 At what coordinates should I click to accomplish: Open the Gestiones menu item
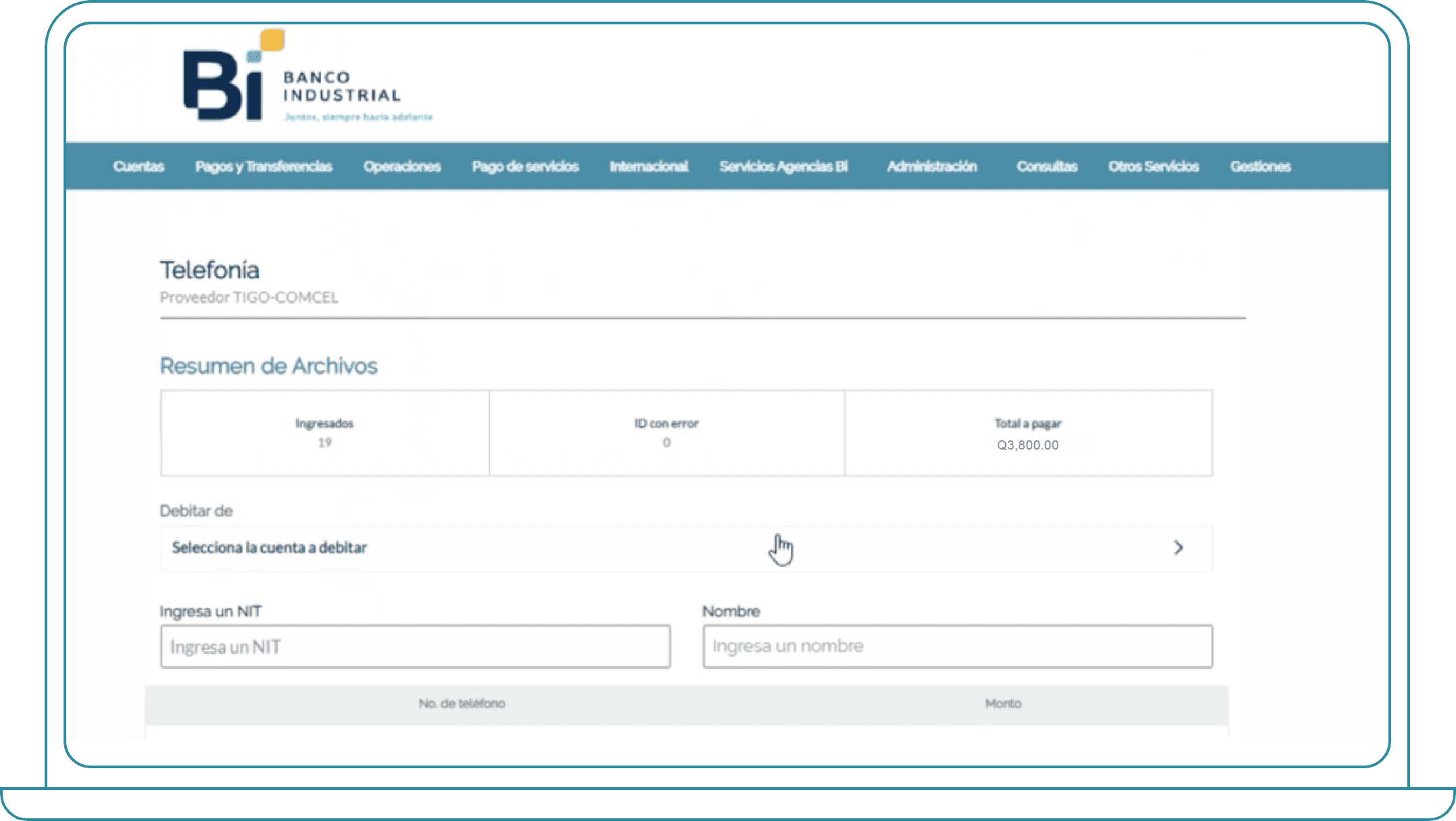1260,166
